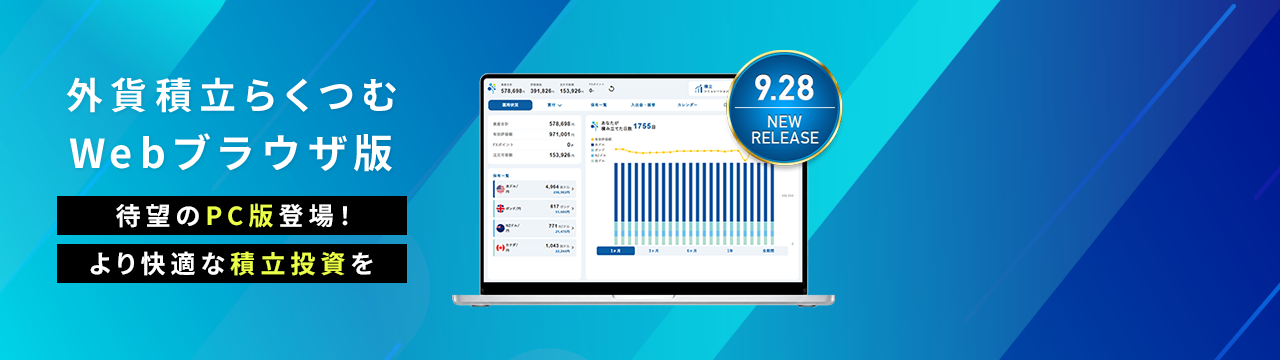The width and height of the screenshot is (1280, 360).
Task: Select the 3ヶ月 chart period
Action: tap(654, 250)
